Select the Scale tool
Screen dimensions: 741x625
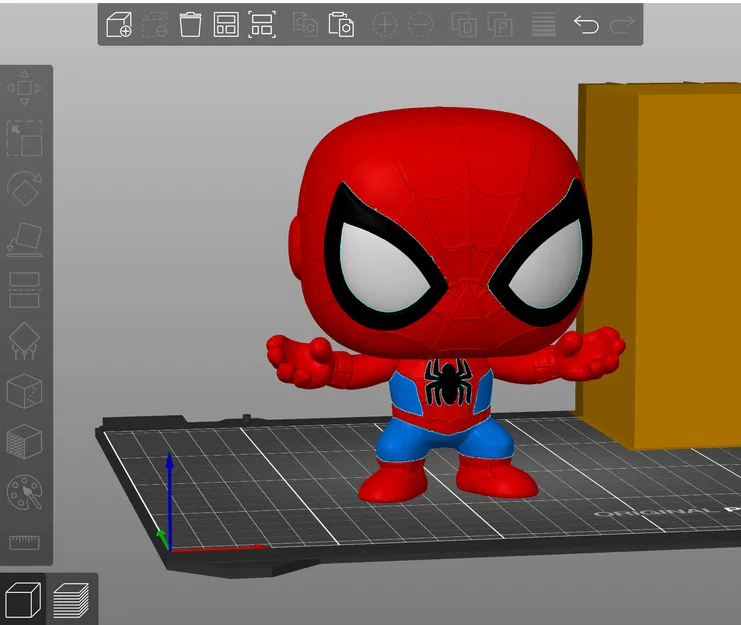[x=24, y=138]
